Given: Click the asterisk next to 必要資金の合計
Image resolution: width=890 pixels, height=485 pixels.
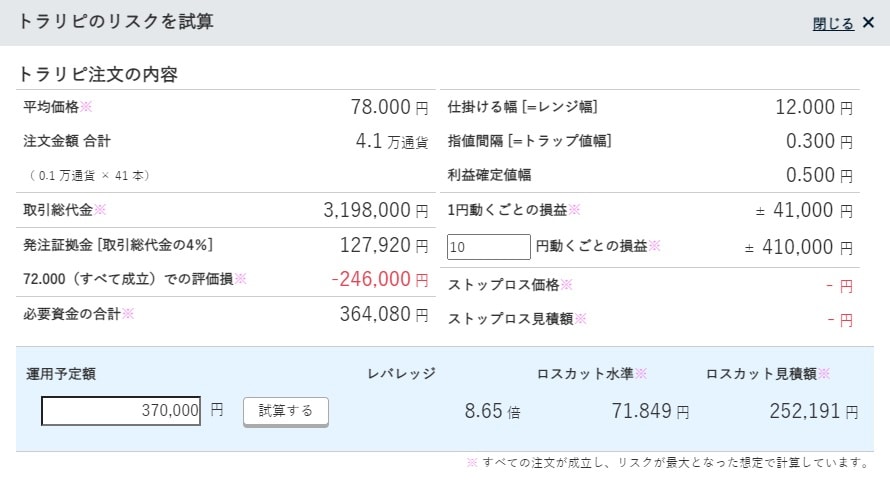Looking at the screenshot, I should 128,313.
